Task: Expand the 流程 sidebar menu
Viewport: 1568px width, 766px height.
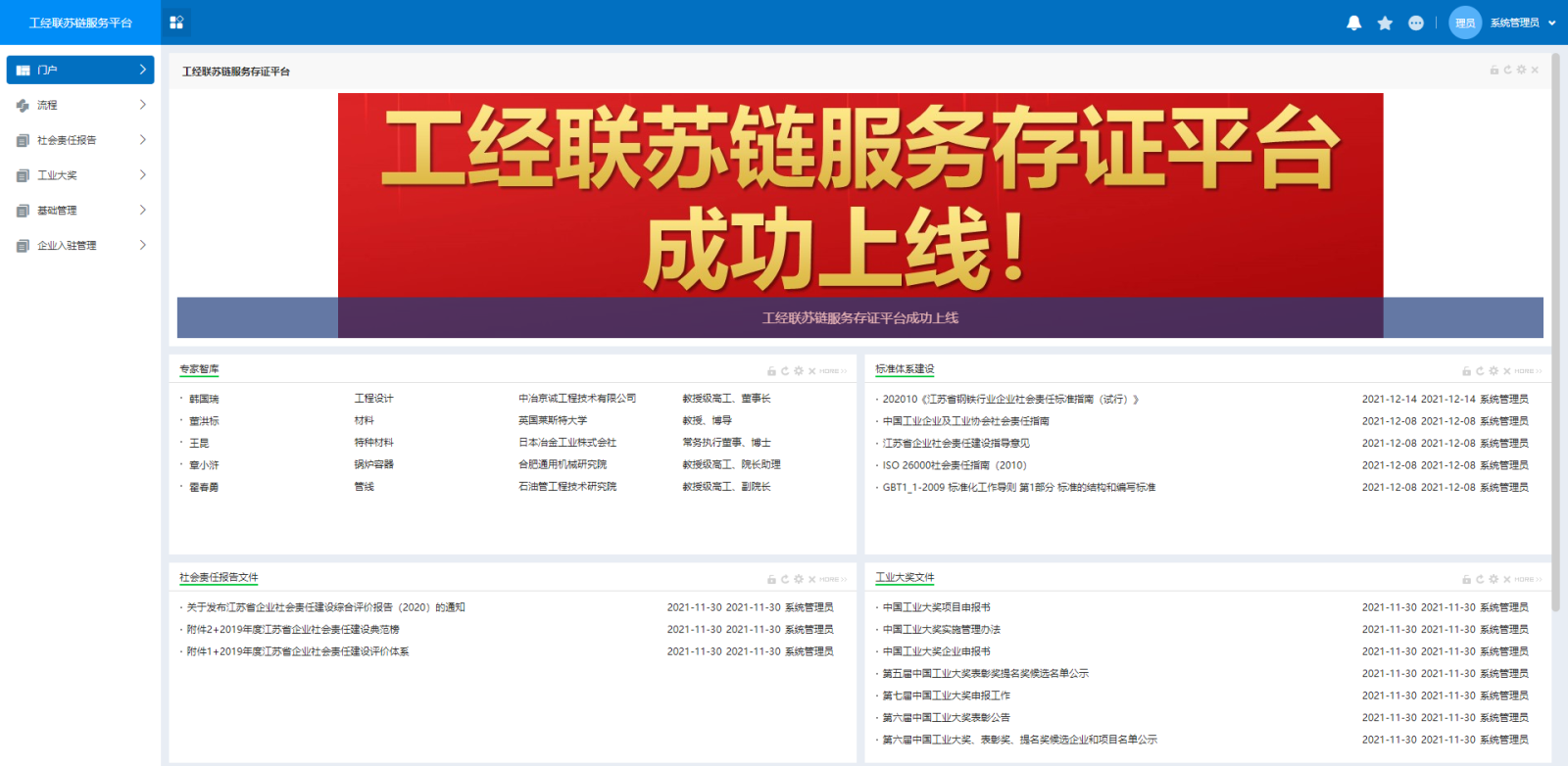Action: pos(80,105)
